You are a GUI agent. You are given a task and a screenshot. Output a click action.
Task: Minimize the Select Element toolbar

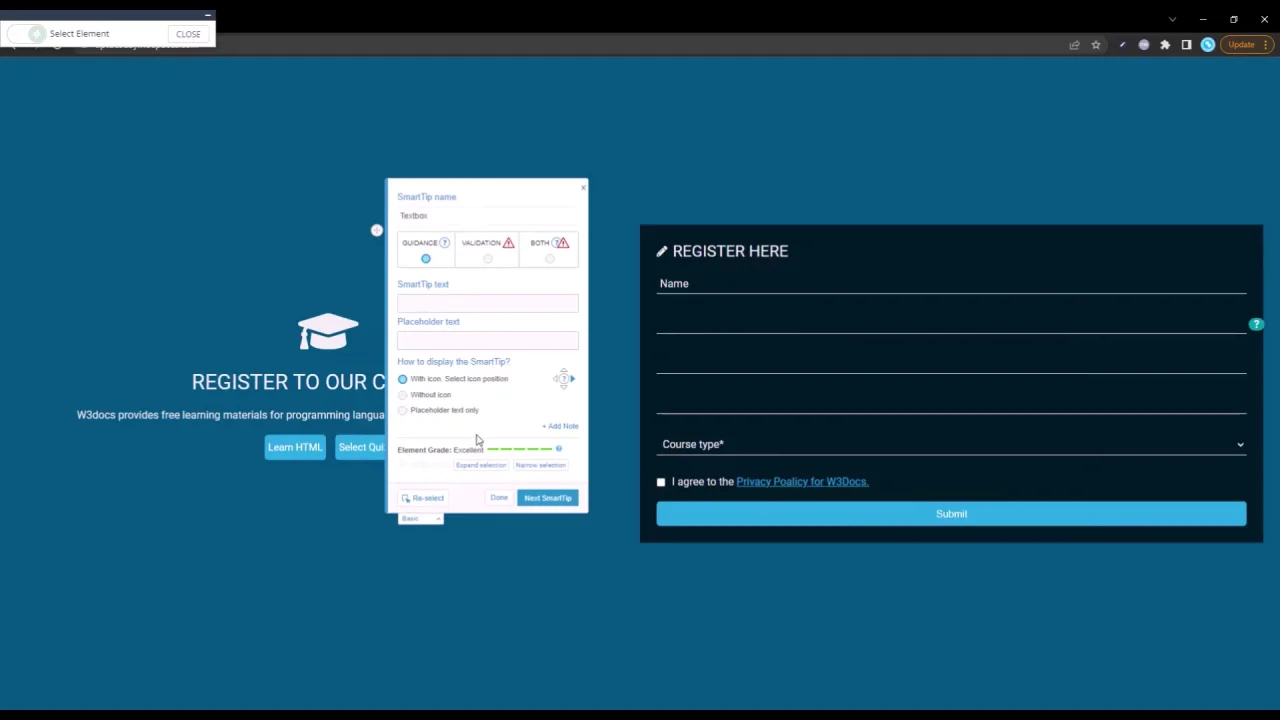(x=207, y=15)
